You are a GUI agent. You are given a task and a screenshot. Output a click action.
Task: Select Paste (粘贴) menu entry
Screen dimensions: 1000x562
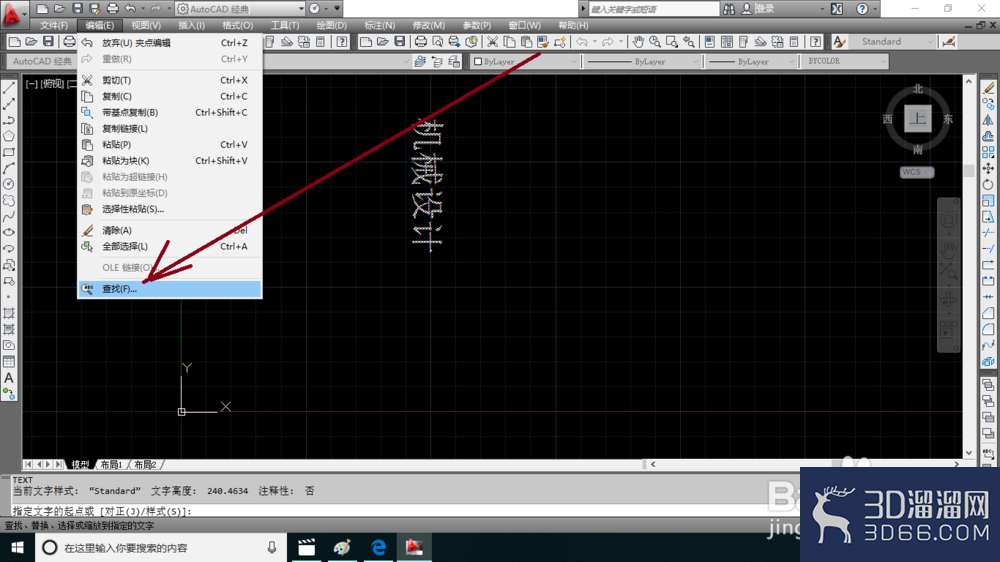coord(170,145)
